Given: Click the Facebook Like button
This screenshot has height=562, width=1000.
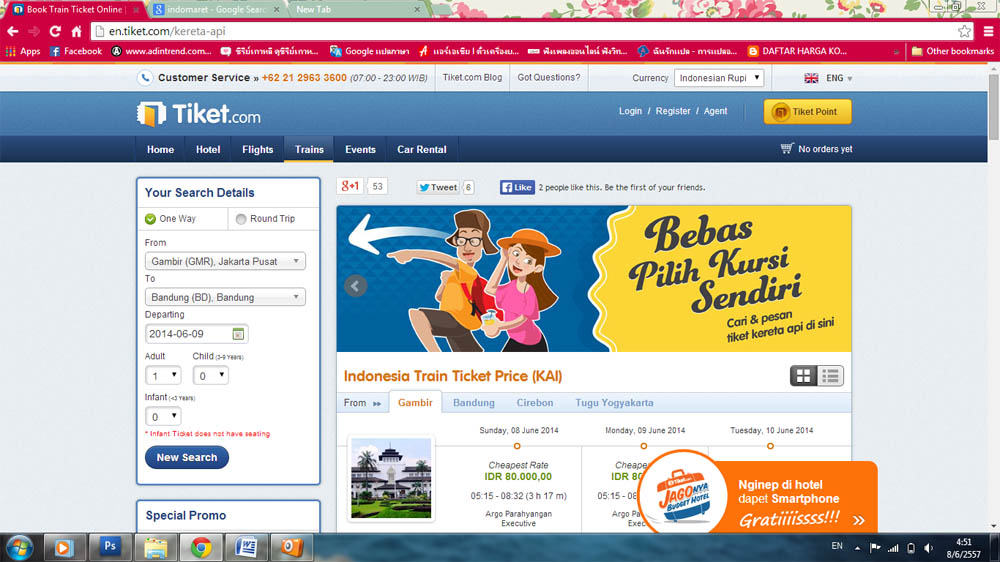Looking at the screenshot, I should [x=517, y=187].
